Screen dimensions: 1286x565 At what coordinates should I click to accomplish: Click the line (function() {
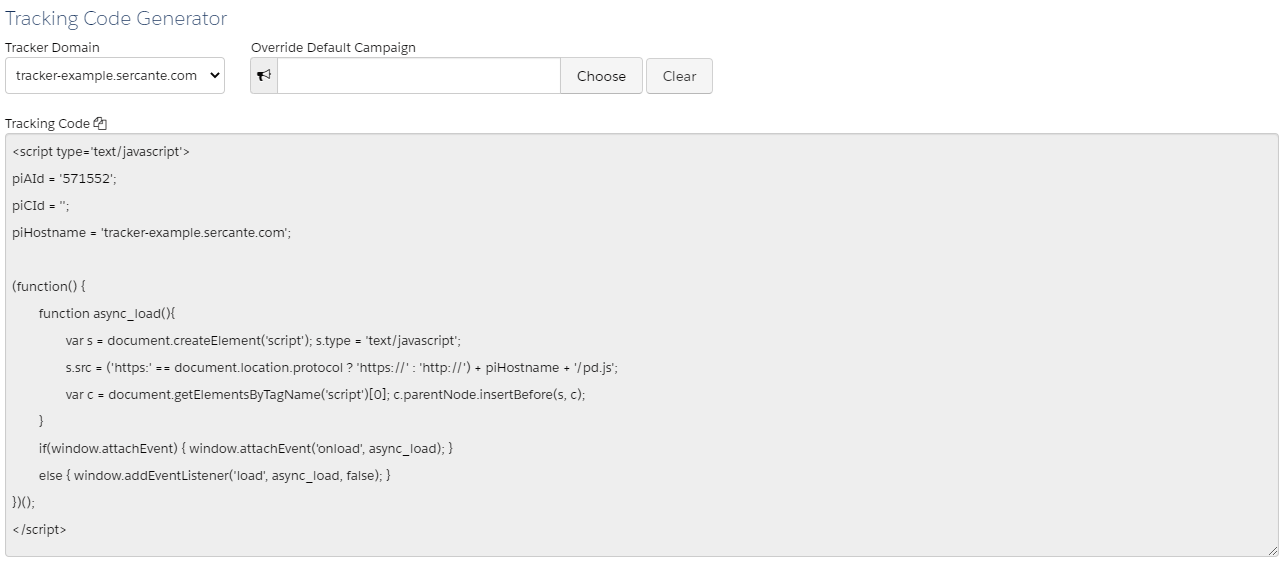(49, 286)
